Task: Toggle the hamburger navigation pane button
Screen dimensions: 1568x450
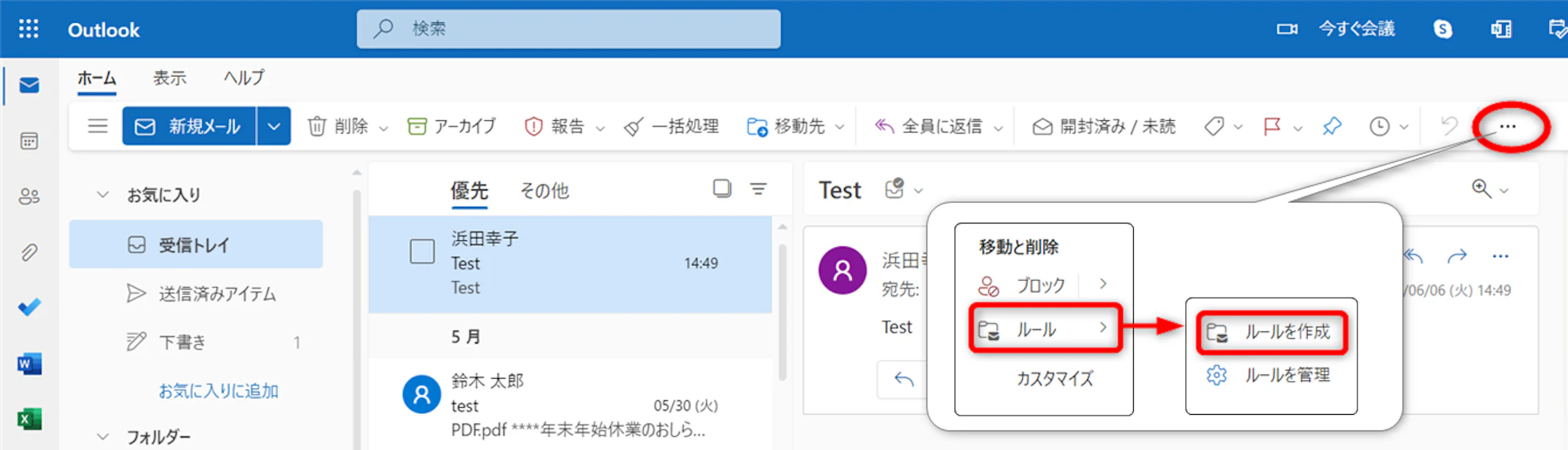Action: click(x=97, y=126)
